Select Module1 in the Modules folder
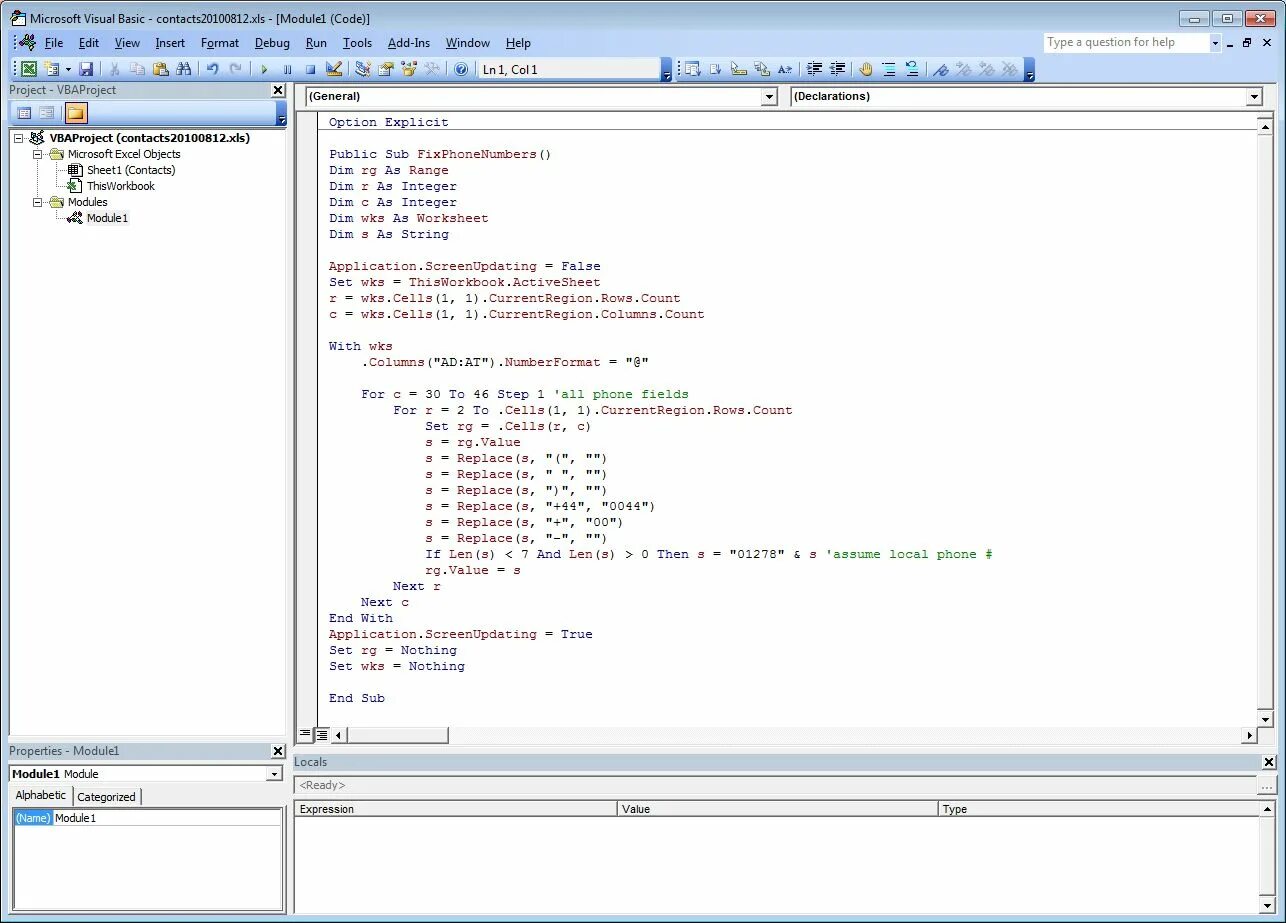This screenshot has height=923, width=1286. point(107,218)
